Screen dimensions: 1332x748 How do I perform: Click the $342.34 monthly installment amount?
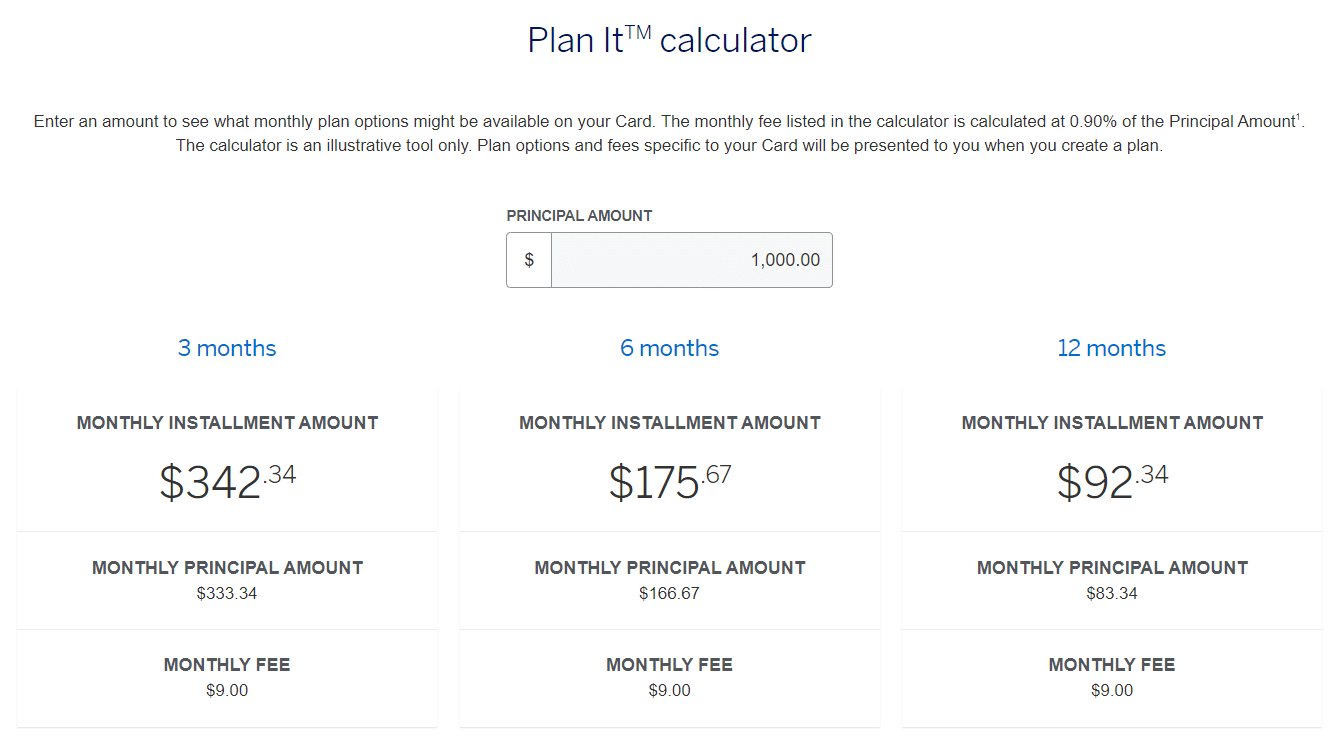tap(227, 482)
